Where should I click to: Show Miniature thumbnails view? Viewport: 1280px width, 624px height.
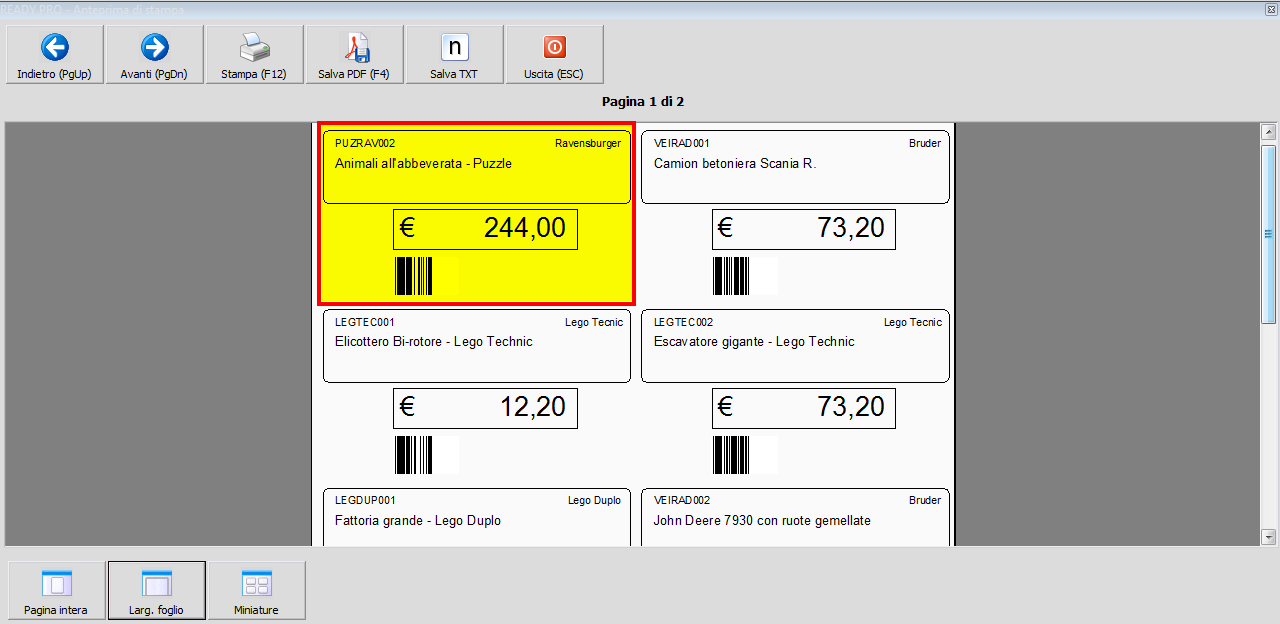tap(257, 590)
